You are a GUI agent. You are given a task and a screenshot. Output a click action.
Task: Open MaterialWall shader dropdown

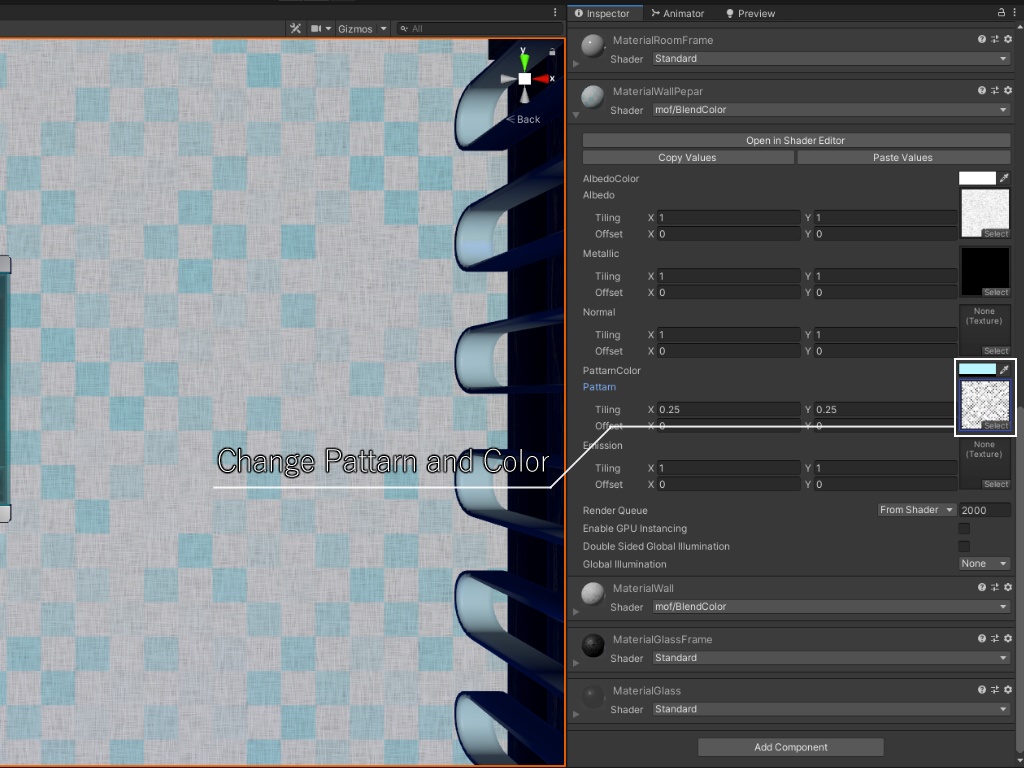pyautogui.click(x=831, y=607)
